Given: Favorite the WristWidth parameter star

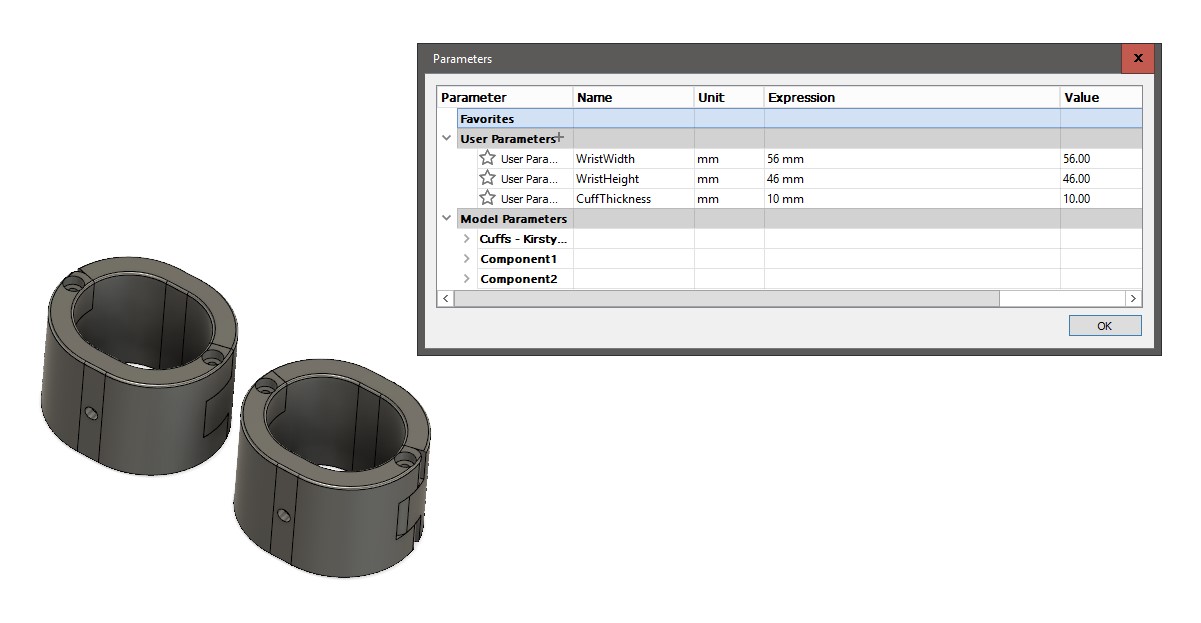Looking at the screenshot, I should coord(487,158).
